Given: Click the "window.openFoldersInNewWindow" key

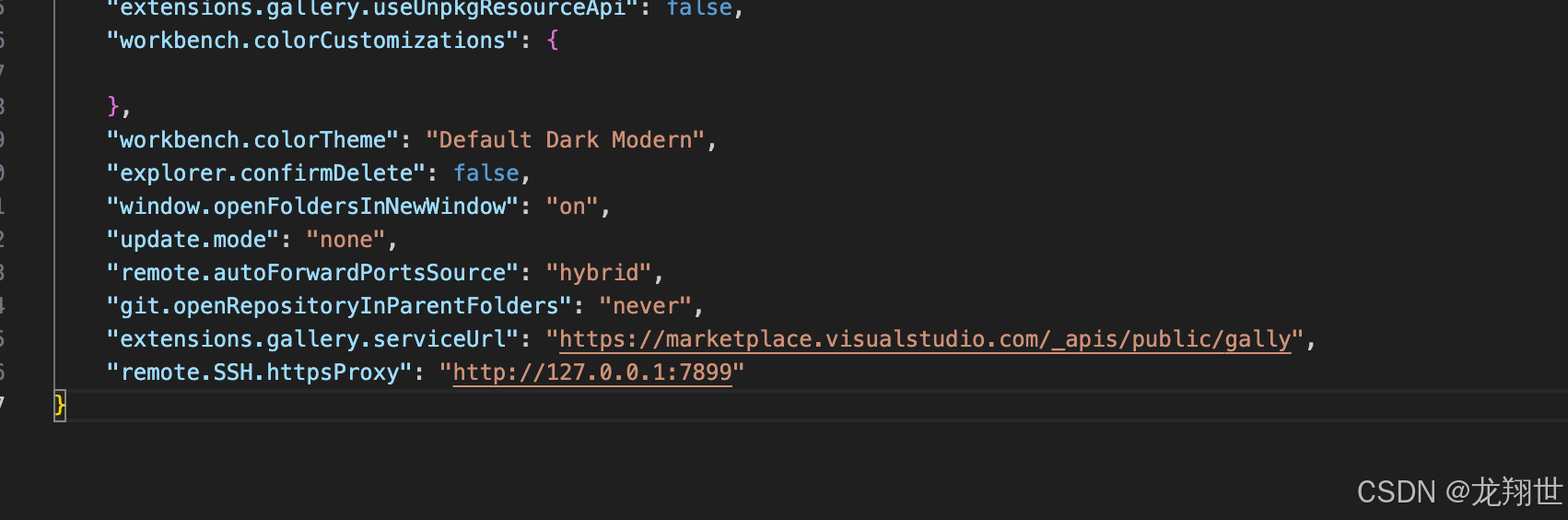Looking at the screenshot, I should pyautogui.click(x=313, y=207).
